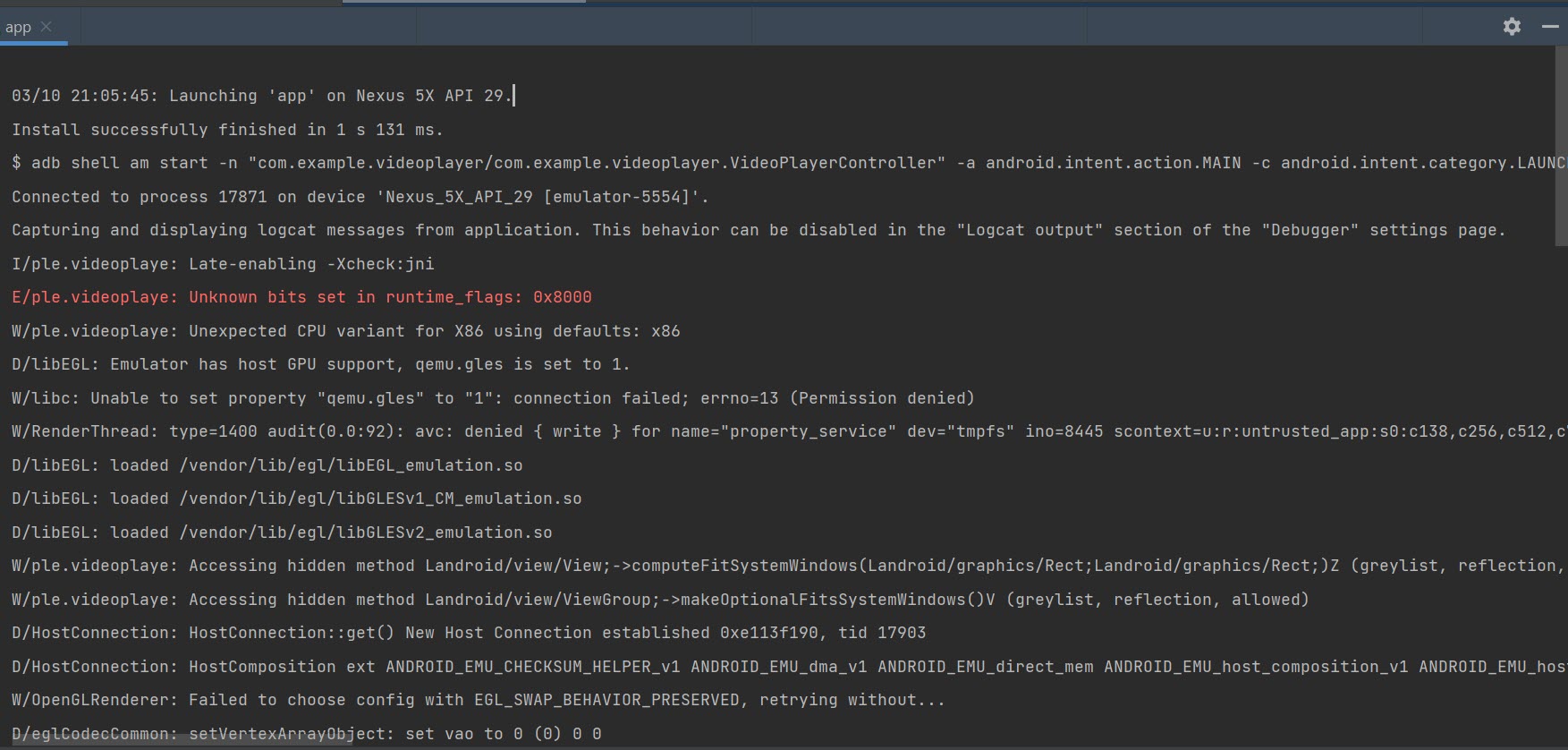This screenshot has height=750, width=1568.
Task: Click the 'Unable to set property' libc warning
Action: [x=492, y=398]
